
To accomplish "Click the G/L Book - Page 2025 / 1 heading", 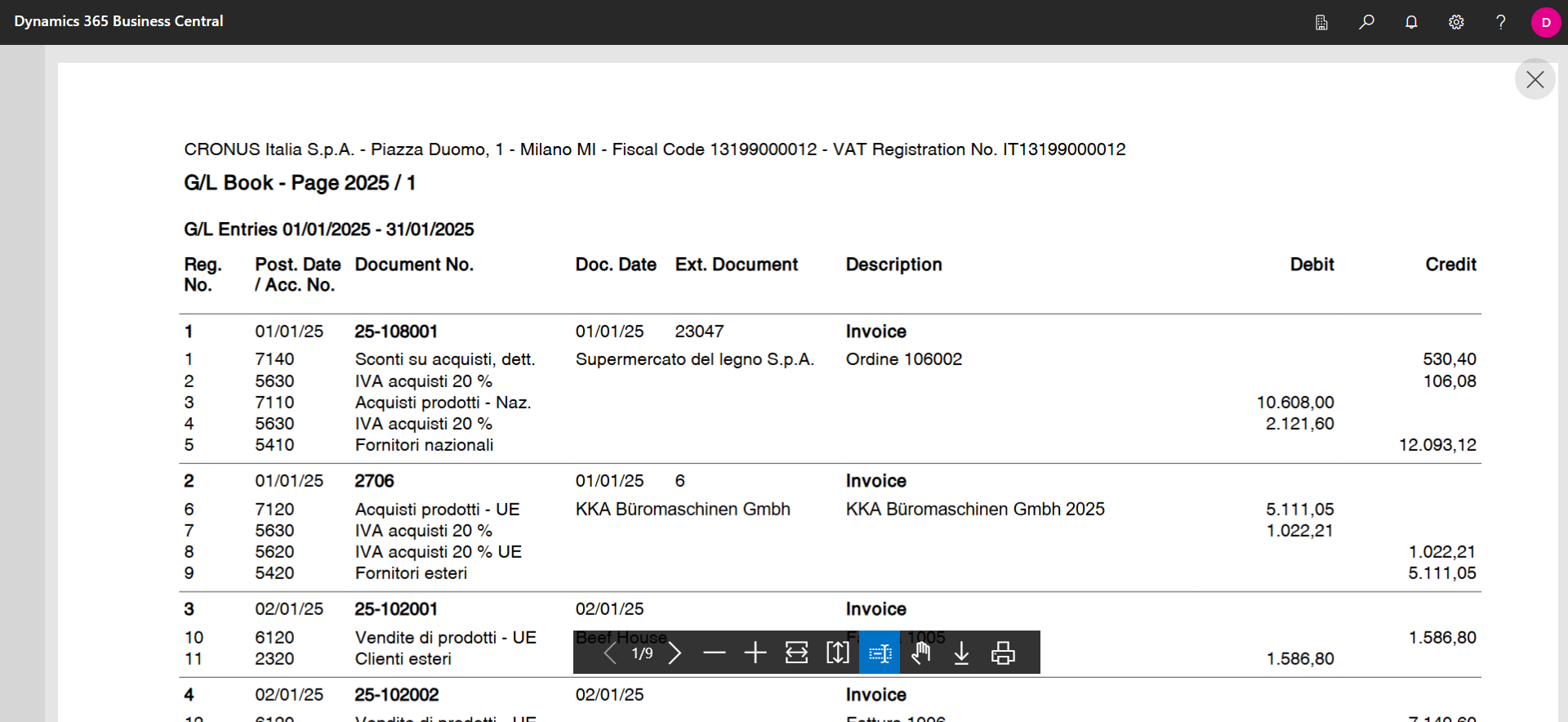I will click(x=300, y=183).
